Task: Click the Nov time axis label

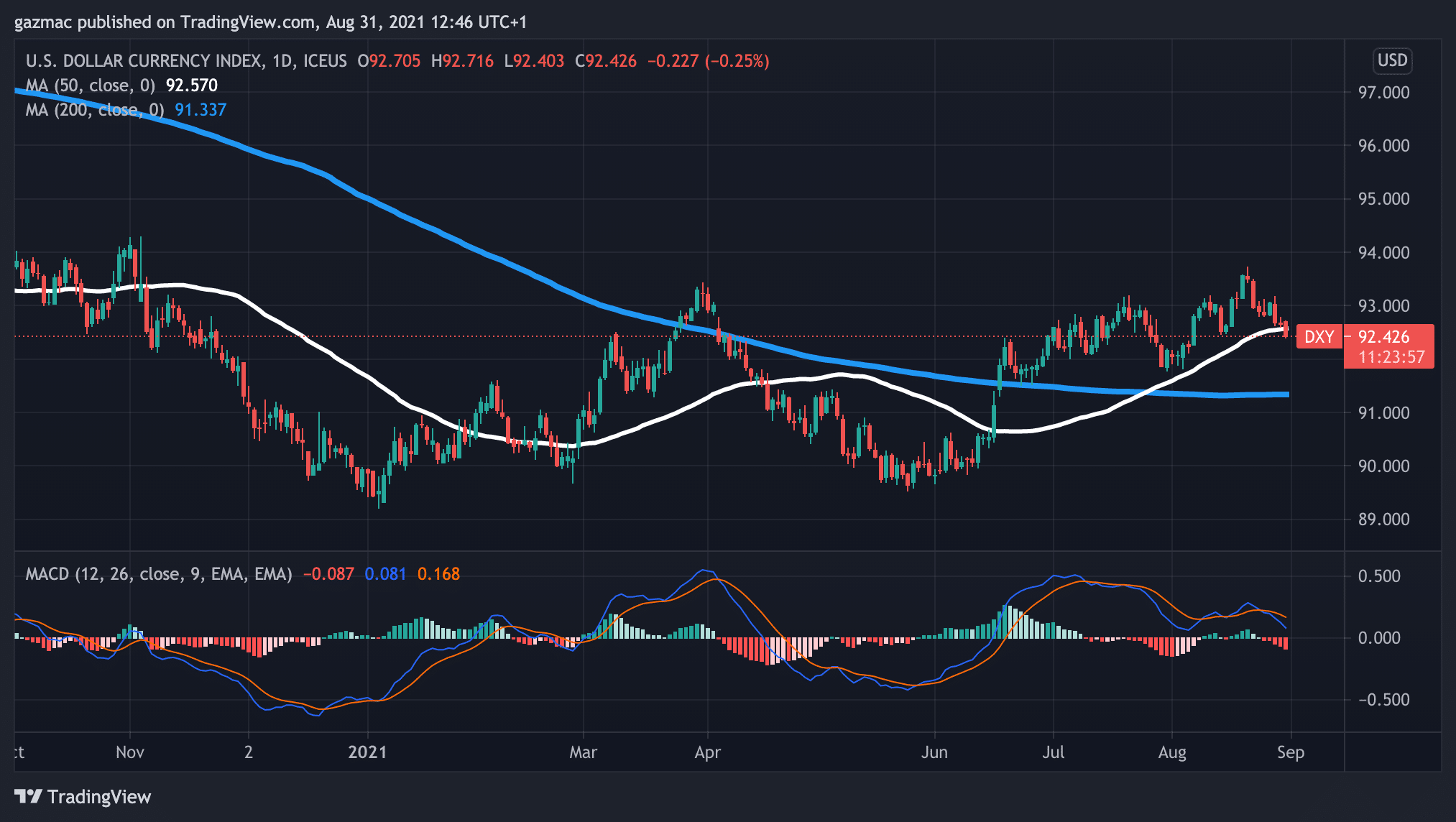Action: click(130, 752)
